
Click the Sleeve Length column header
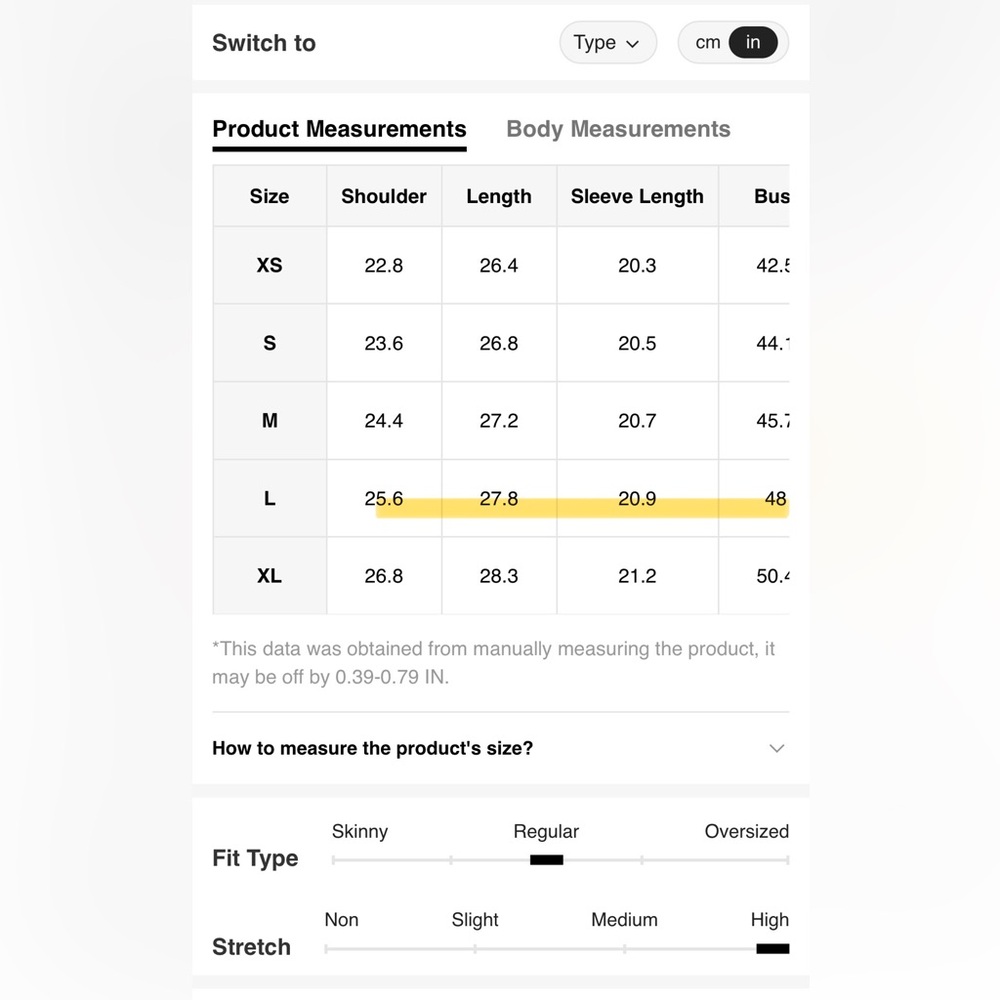[x=637, y=196]
